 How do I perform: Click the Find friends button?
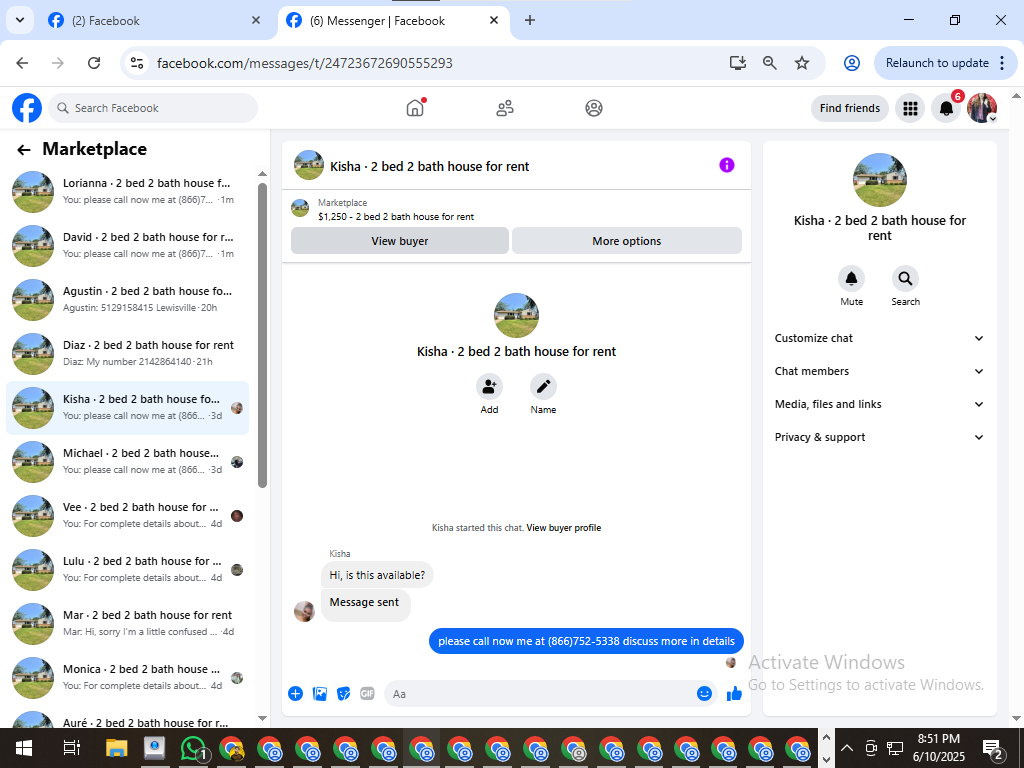[850, 108]
